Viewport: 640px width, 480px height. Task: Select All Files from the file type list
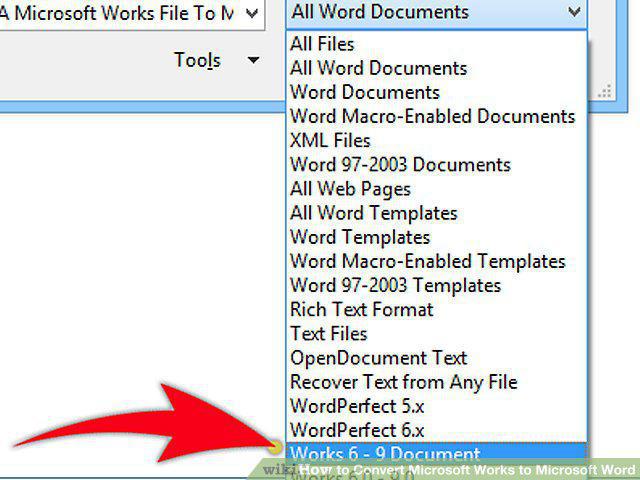[436, 44]
